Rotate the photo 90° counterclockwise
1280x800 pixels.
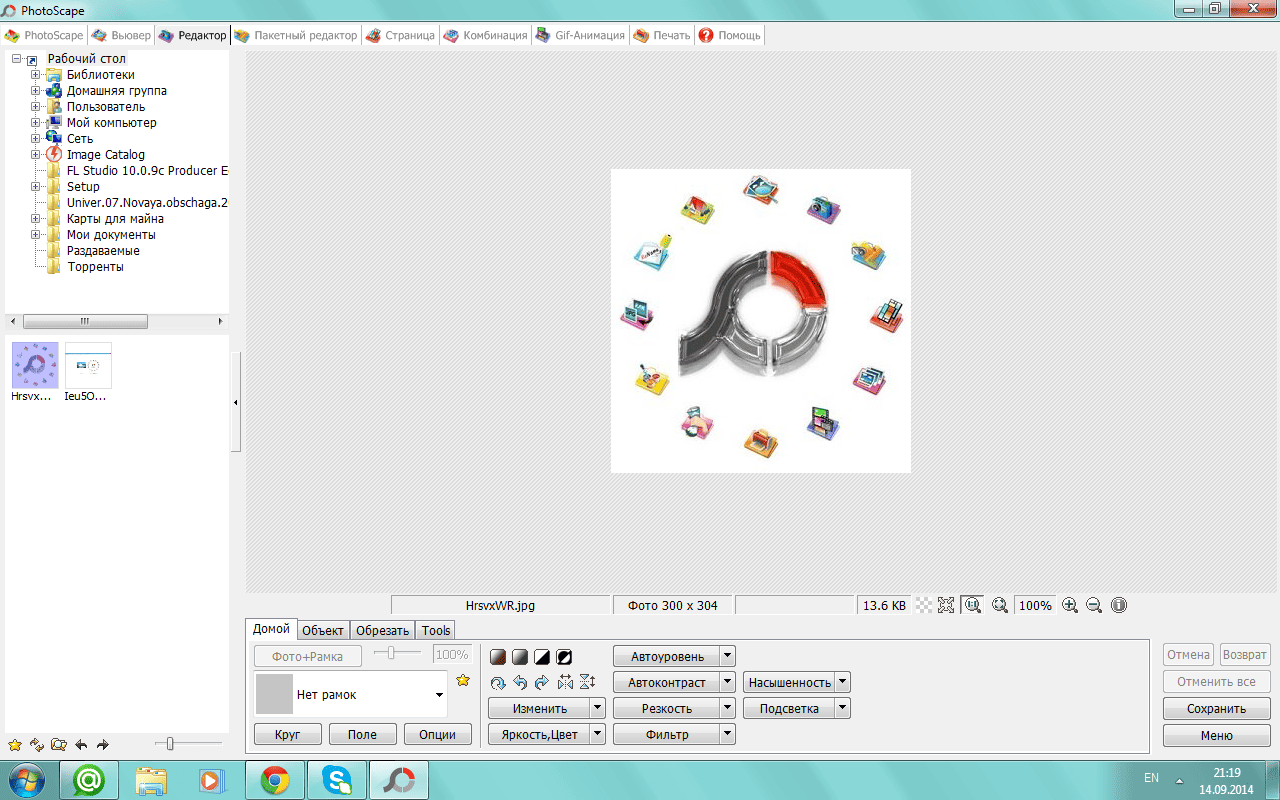click(x=520, y=682)
